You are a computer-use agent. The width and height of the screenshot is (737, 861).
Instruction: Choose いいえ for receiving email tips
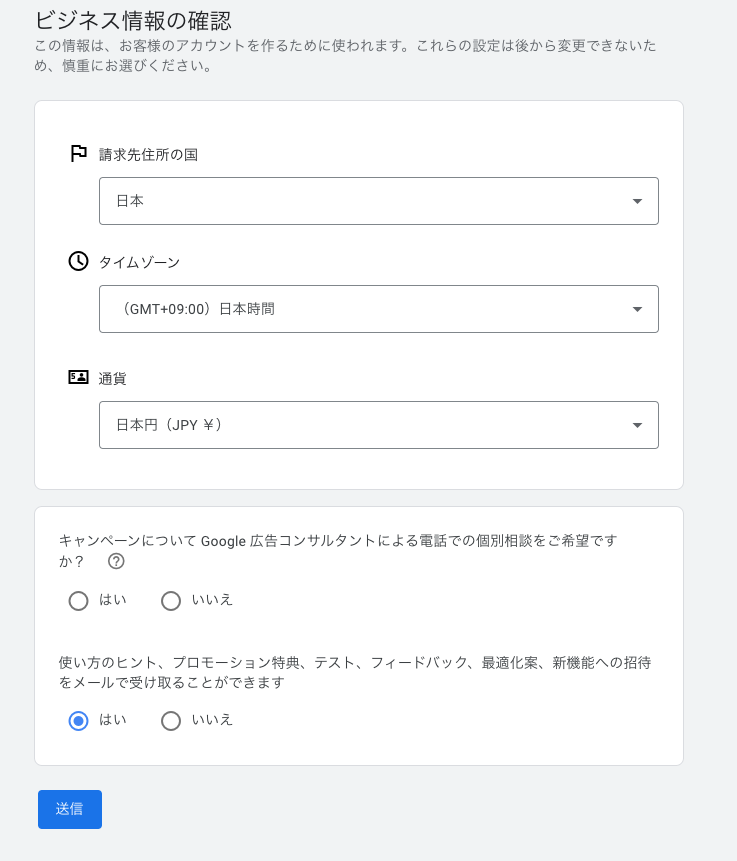point(171,720)
